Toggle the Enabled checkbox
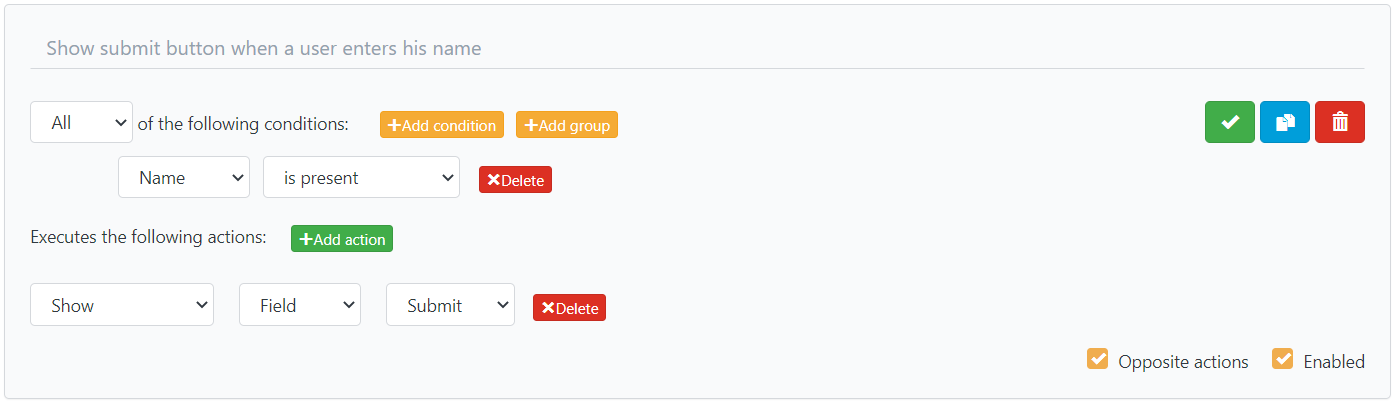1394x403 pixels. pyautogui.click(x=1282, y=359)
